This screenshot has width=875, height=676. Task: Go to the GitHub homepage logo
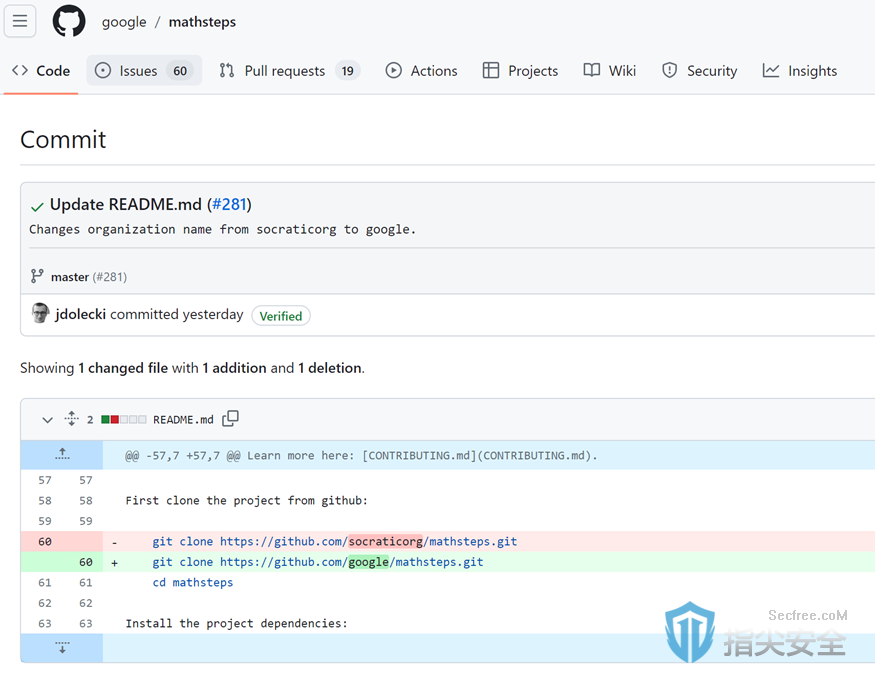pyautogui.click(x=69, y=21)
